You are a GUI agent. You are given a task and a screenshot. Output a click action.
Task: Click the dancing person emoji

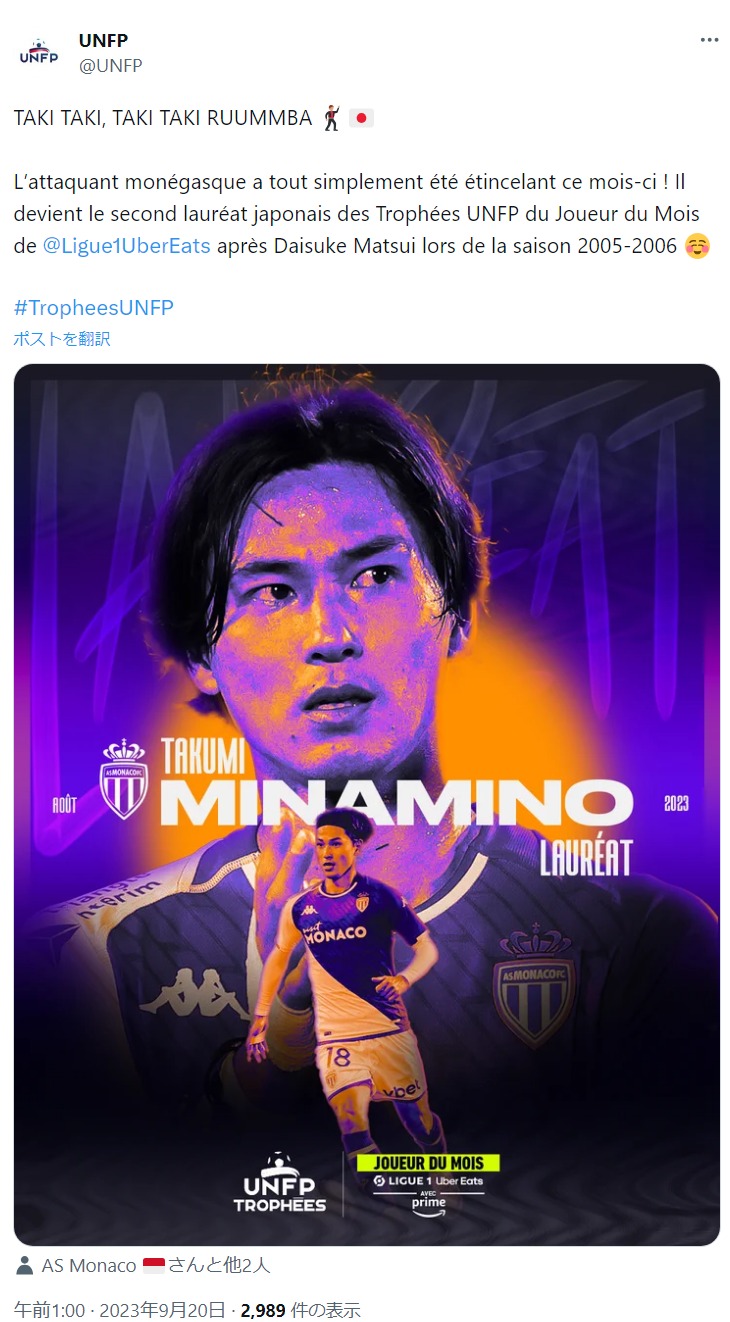click(333, 118)
